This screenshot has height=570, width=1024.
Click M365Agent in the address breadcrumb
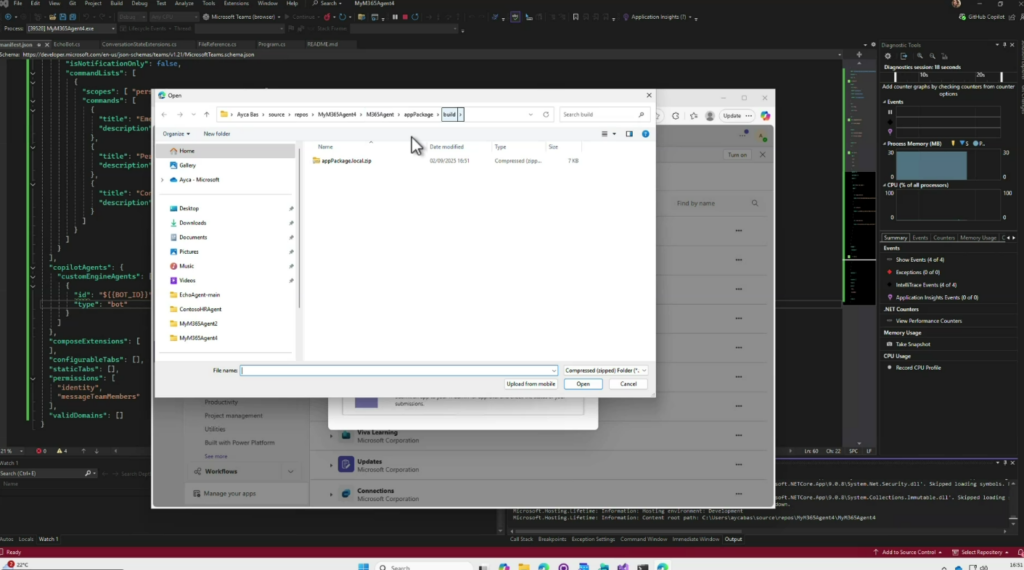tap(380, 114)
